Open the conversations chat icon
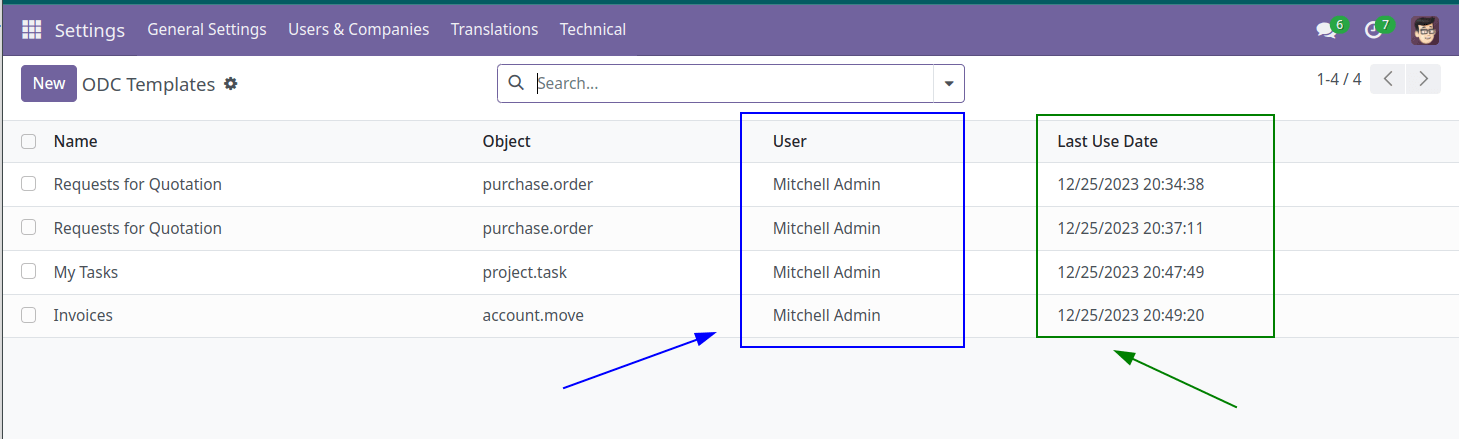 click(x=1327, y=30)
